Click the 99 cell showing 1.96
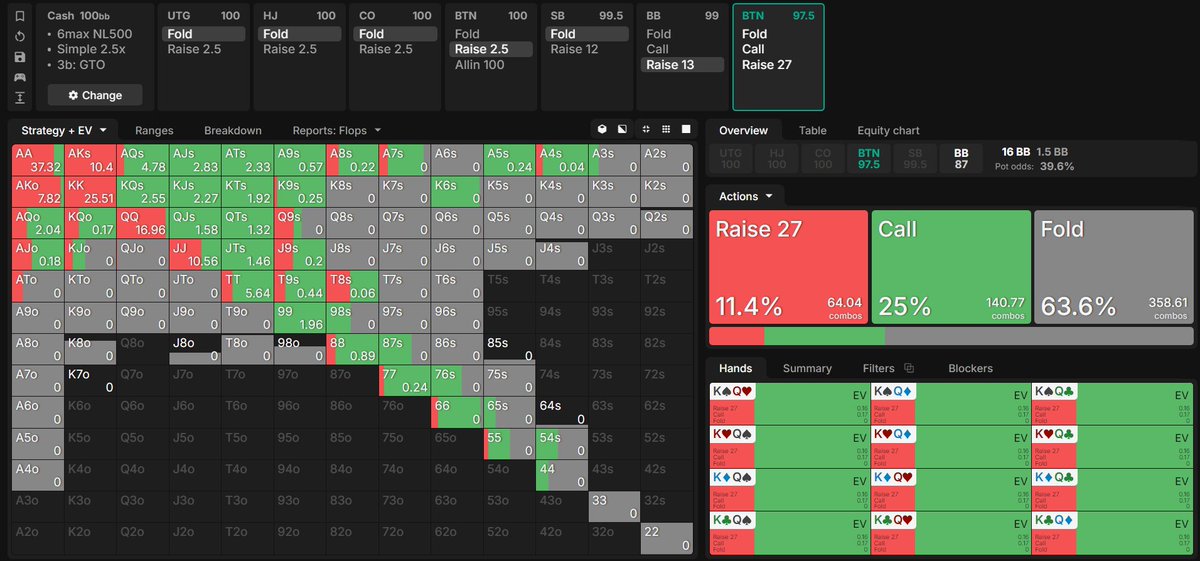Image resolution: width=1200 pixels, height=561 pixels. [299, 318]
